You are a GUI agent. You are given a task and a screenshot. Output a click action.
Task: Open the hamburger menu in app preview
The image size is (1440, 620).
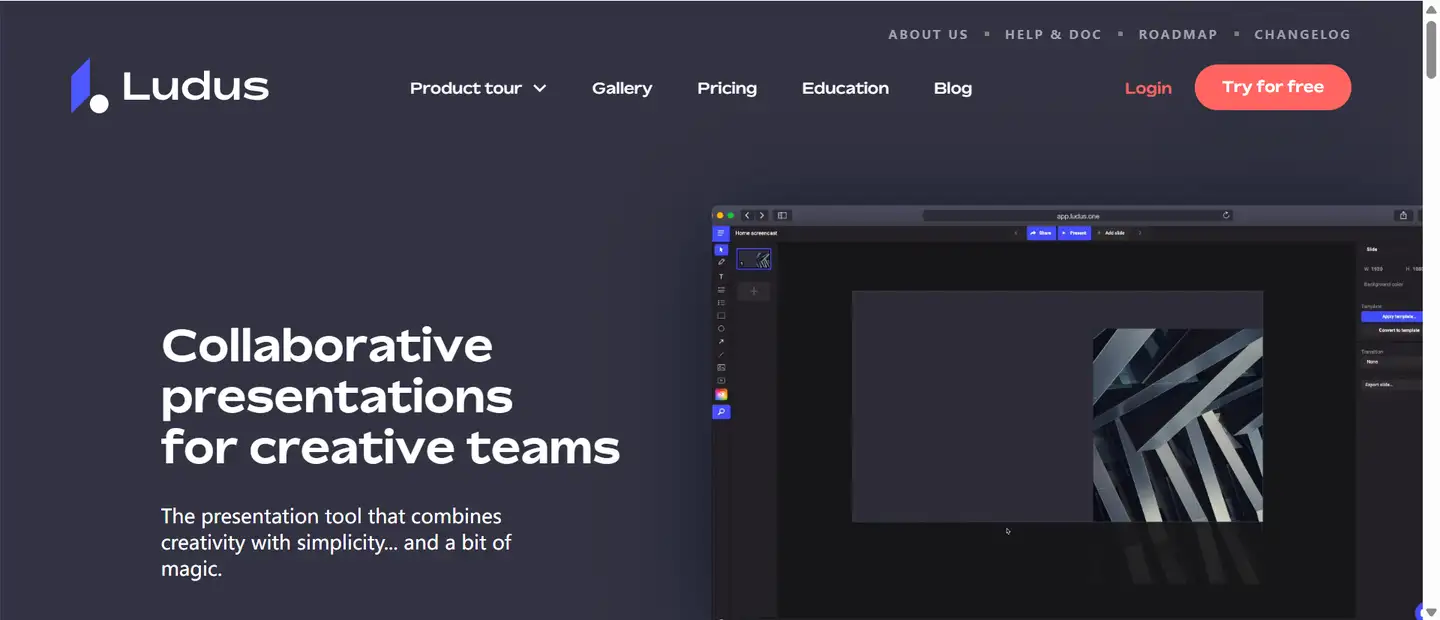(721, 233)
